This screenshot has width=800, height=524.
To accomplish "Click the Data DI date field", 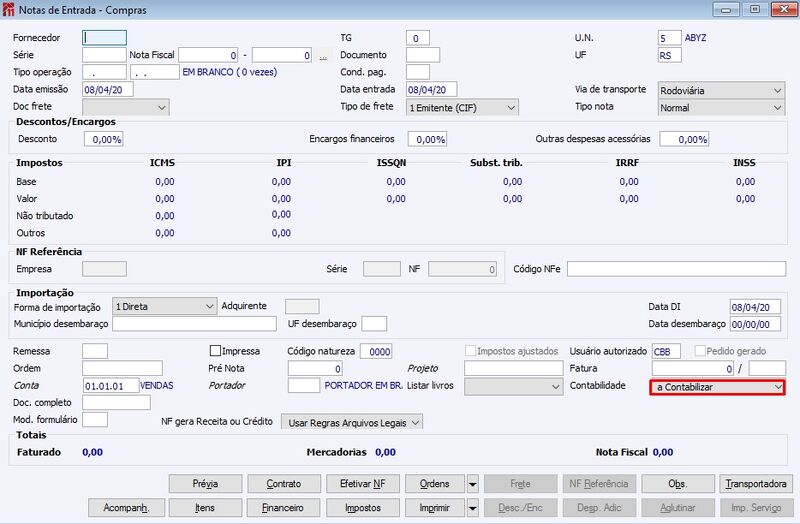I will (x=755, y=307).
